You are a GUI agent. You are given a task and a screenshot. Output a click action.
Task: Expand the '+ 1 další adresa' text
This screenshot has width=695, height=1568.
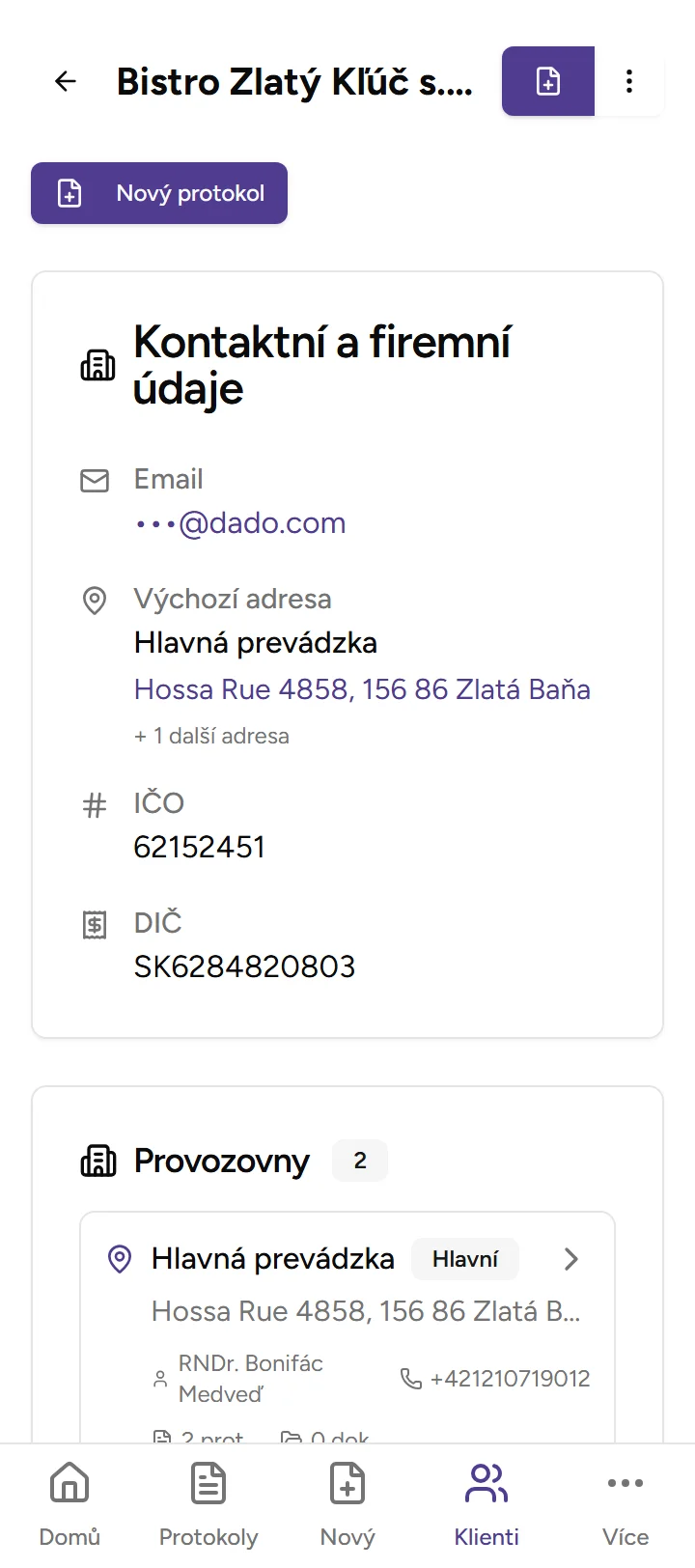pos(211,736)
